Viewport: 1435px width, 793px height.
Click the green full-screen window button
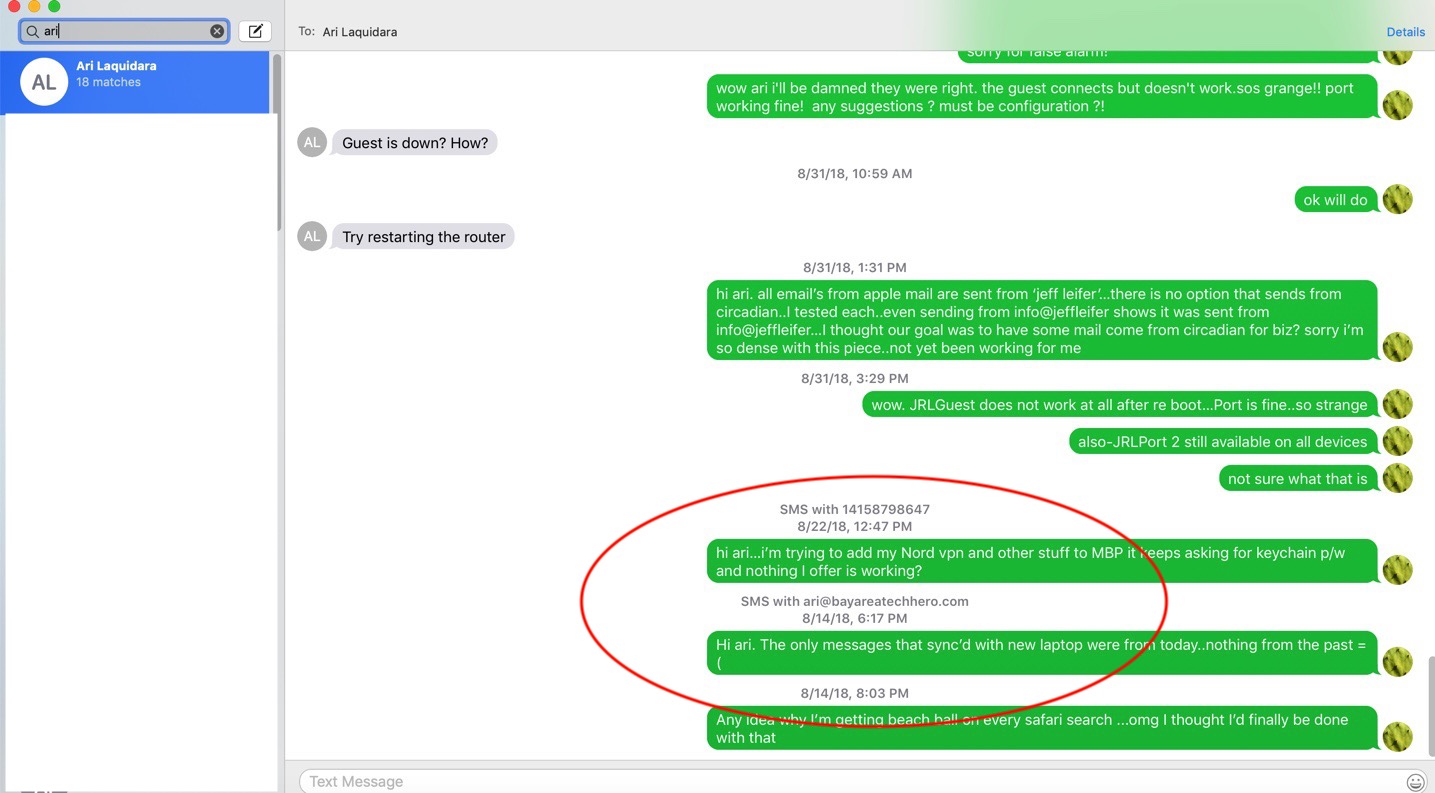[x=54, y=6]
